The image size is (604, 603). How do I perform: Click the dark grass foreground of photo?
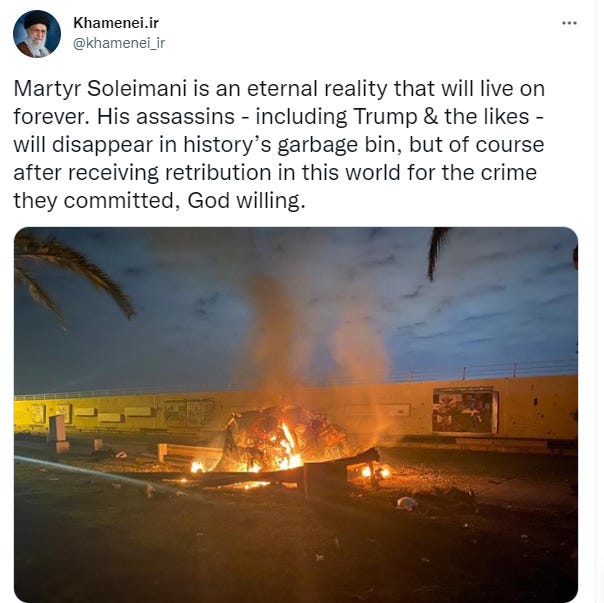pyautogui.click(x=270, y=551)
